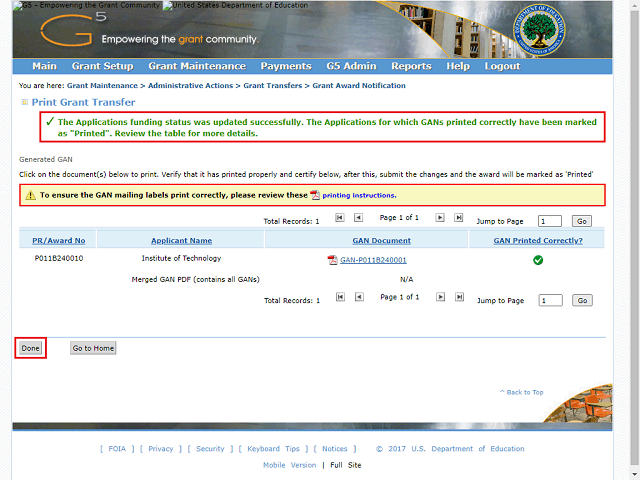Screen dimensions: 640x480
Task: Click the Back to Top link
Action: (522, 392)
